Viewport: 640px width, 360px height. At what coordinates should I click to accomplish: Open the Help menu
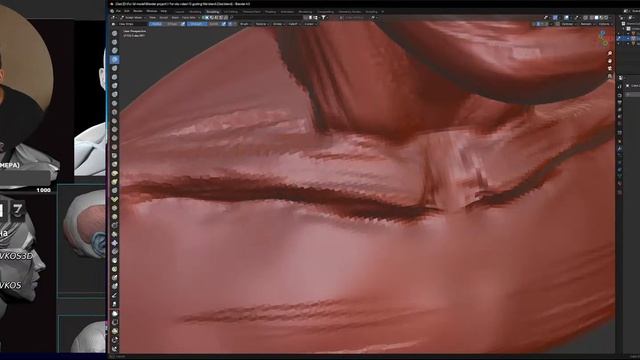[164, 11]
